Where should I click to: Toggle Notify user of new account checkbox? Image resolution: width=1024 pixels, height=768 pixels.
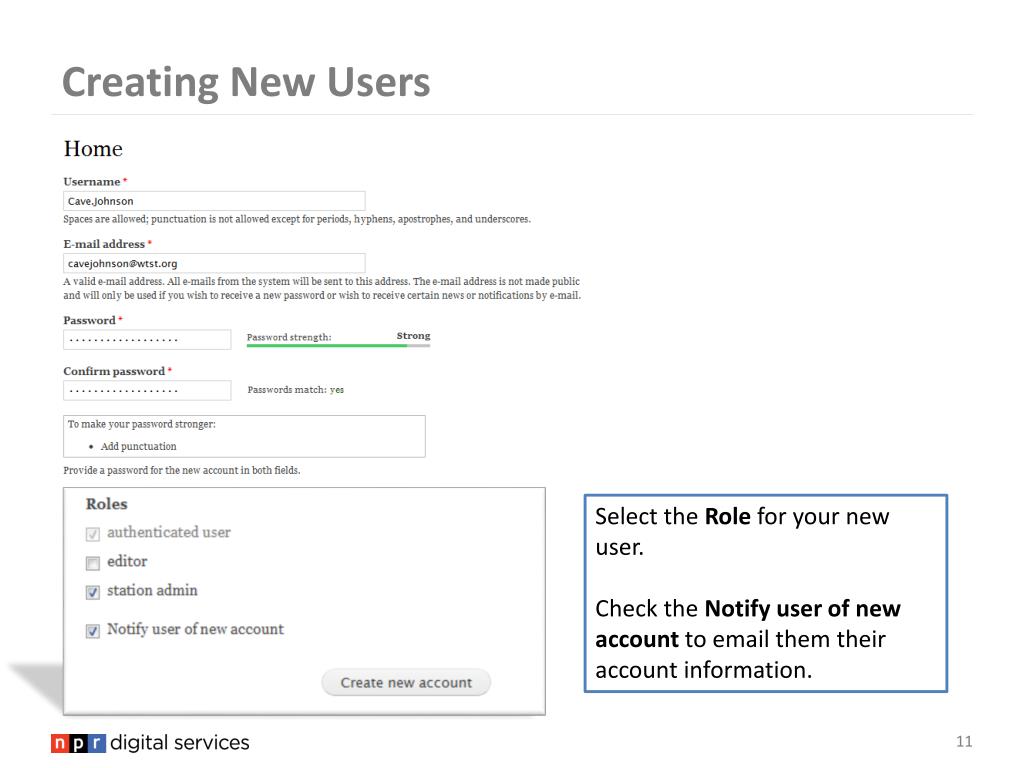[x=93, y=630]
